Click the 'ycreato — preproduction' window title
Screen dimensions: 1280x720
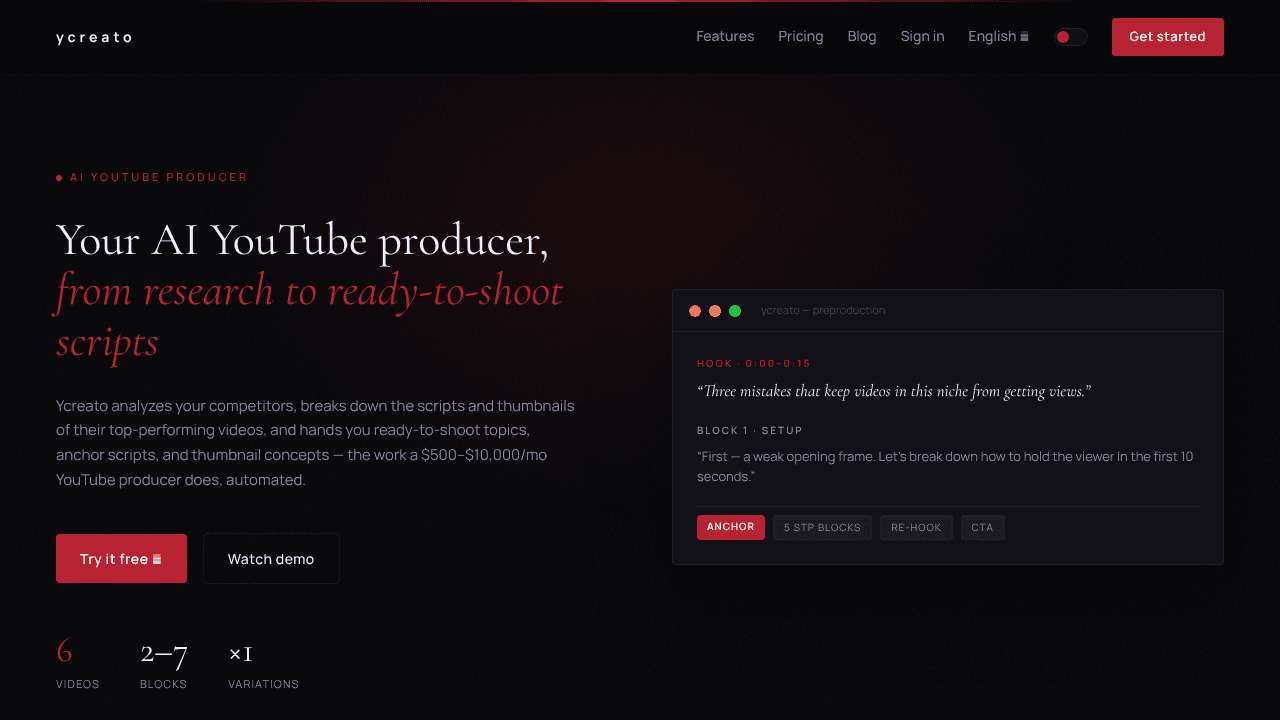(x=823, y=311)
